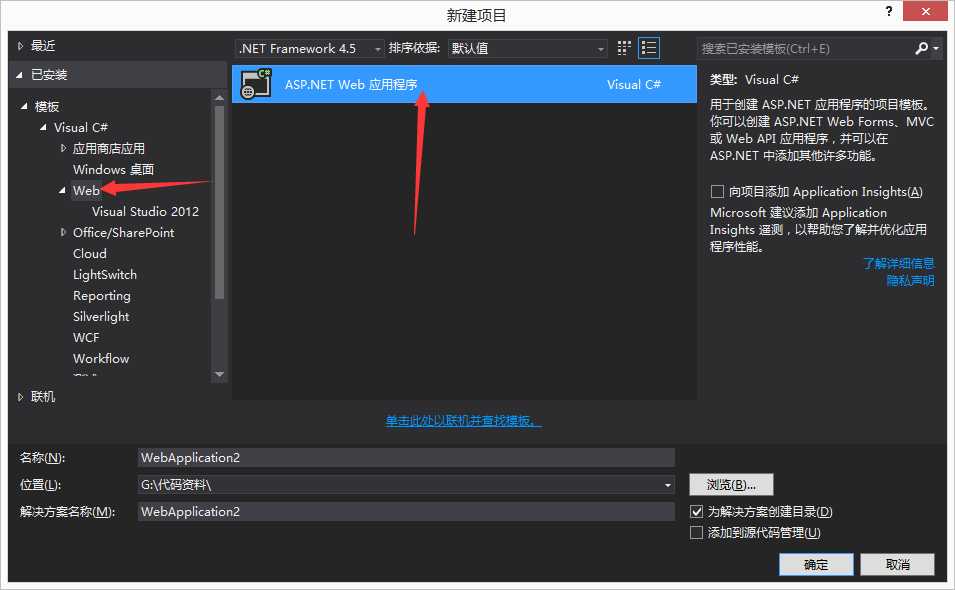The height and width of the screenshot is (590, 955).
Task: Expand the 联机 section
Action: 20,397
